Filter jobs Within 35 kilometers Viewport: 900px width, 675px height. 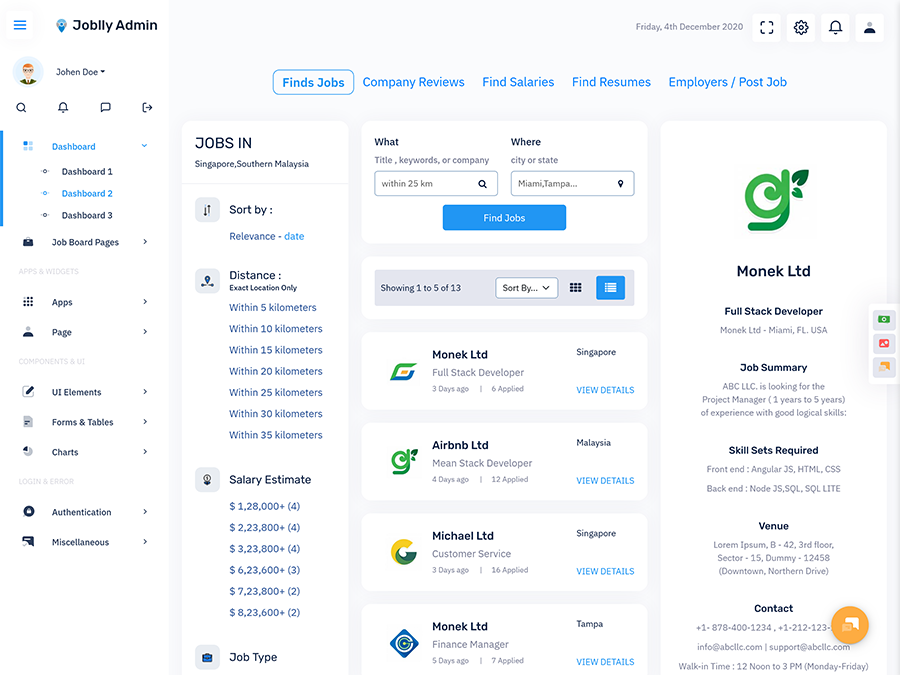pos(276,435)
